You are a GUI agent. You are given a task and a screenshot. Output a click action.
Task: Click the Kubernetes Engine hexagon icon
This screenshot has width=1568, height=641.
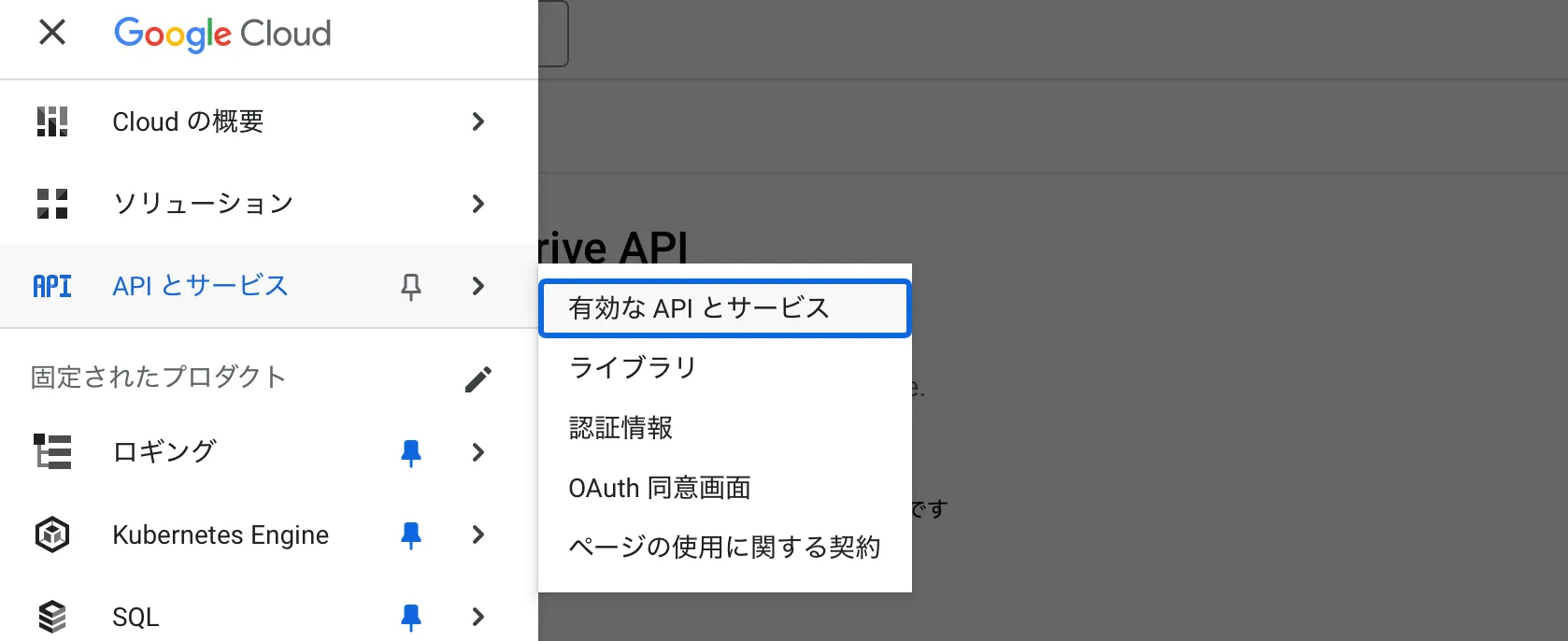[x=52, y=534]
